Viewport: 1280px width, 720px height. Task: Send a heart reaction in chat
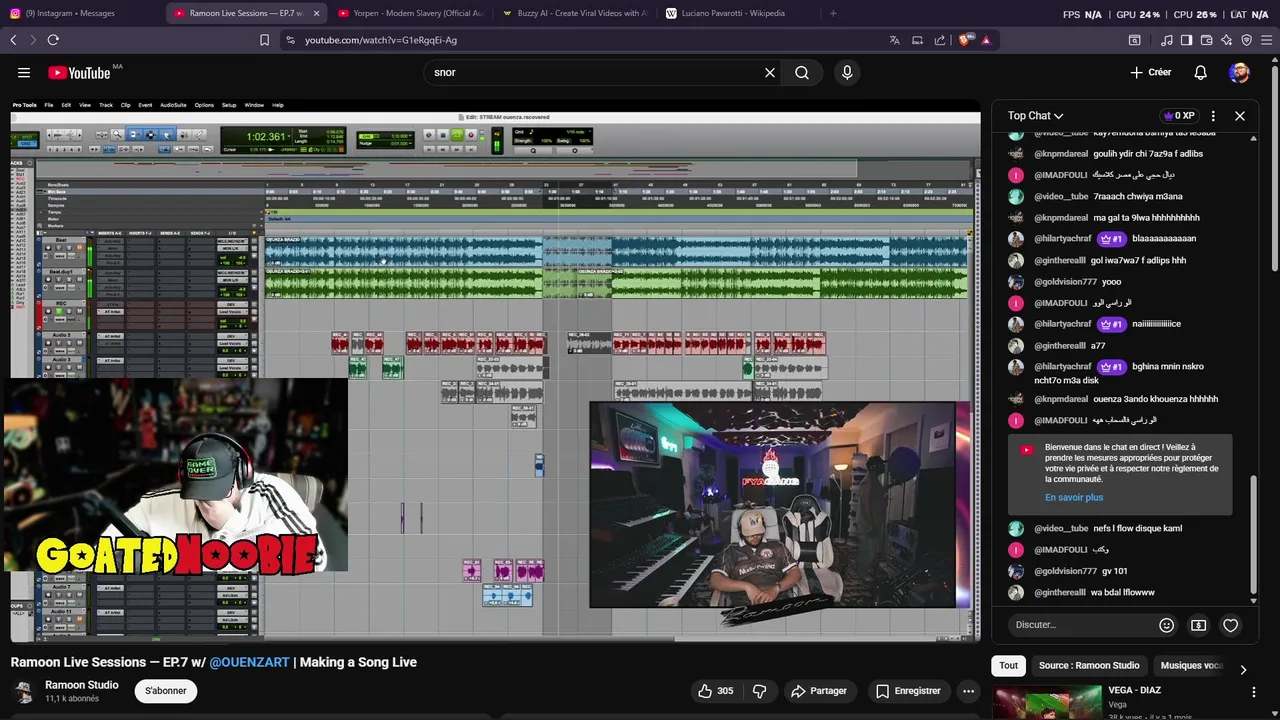click(x=1230, y=625)
